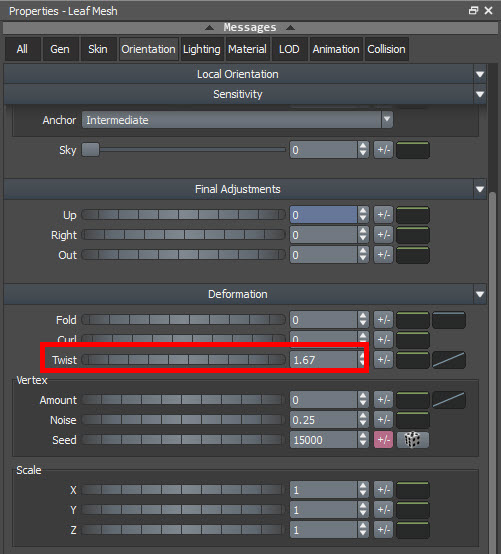Open the Sky variance curve box
The width and height of the screenshot is (501, 554).
click(413, 150)
